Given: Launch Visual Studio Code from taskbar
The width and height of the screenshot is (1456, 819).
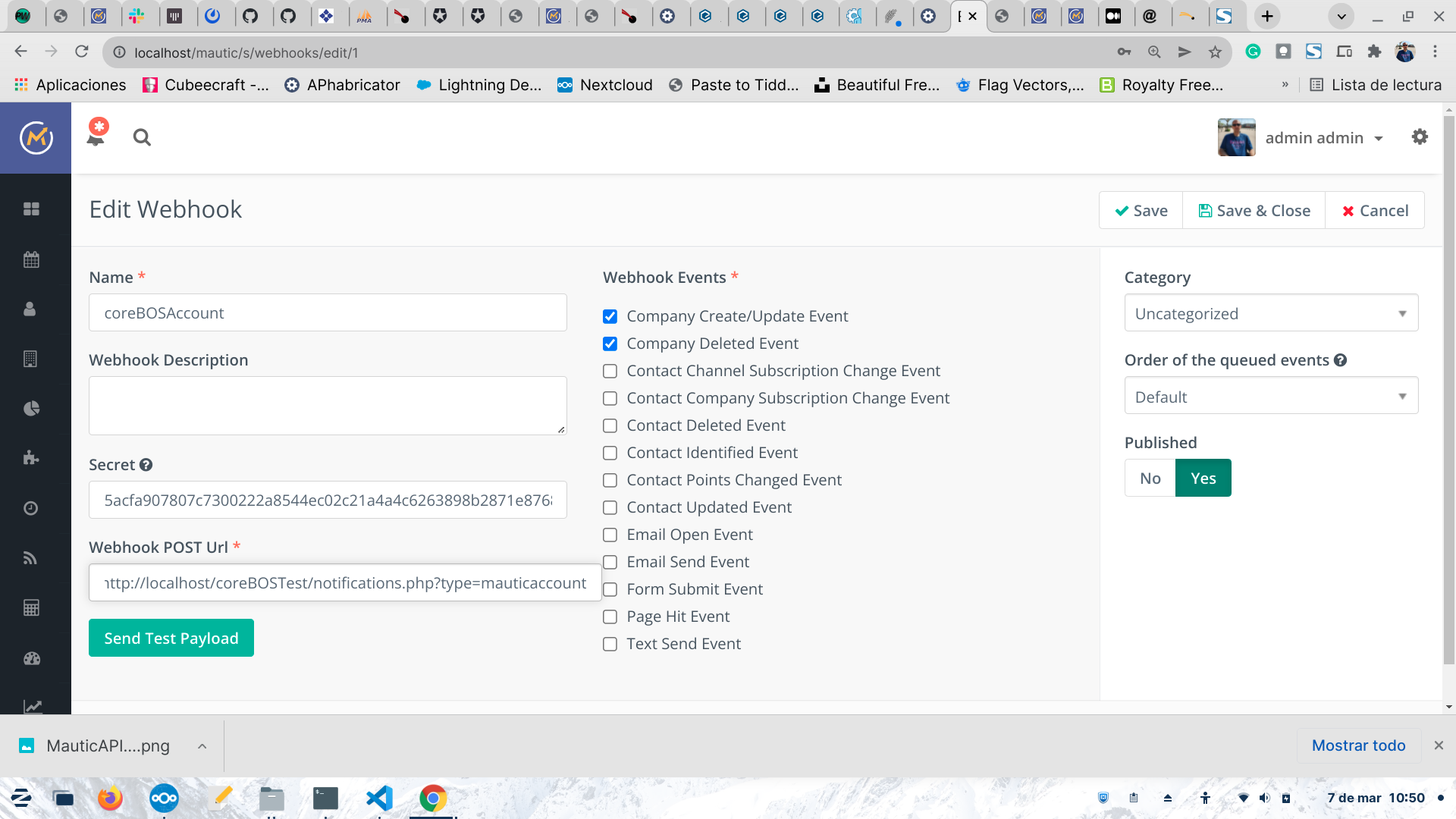Looking at the screenshot, I should (x=379, y=798).
